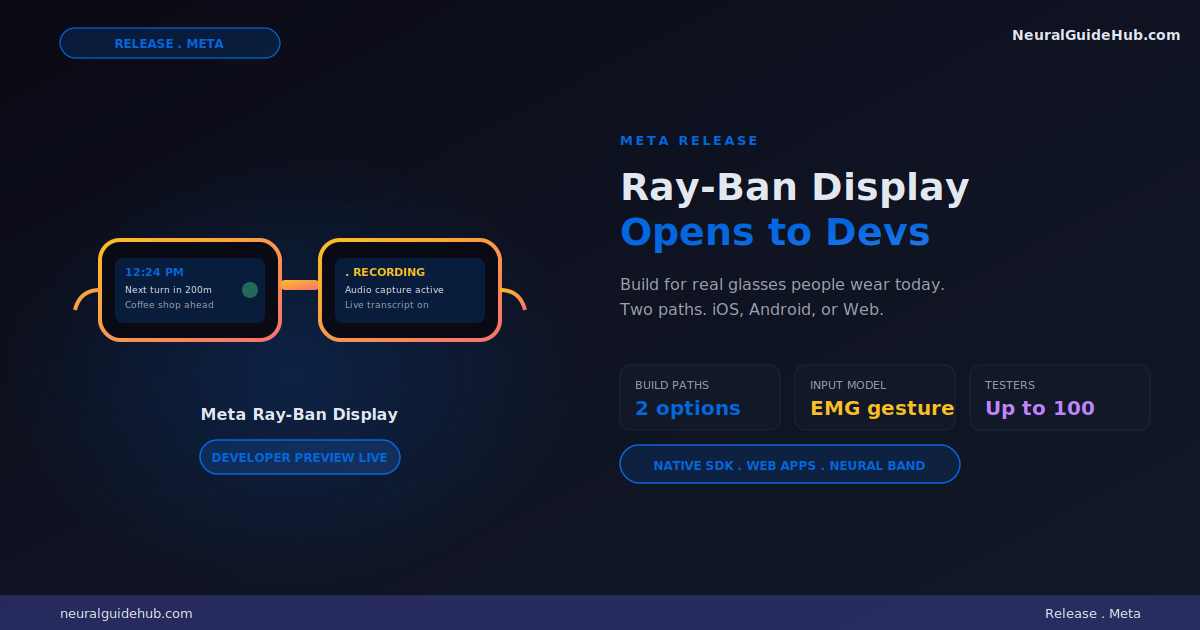Click 'Build for real glasses people wear today.' line

pyautogui.click(x=782, y=285)
